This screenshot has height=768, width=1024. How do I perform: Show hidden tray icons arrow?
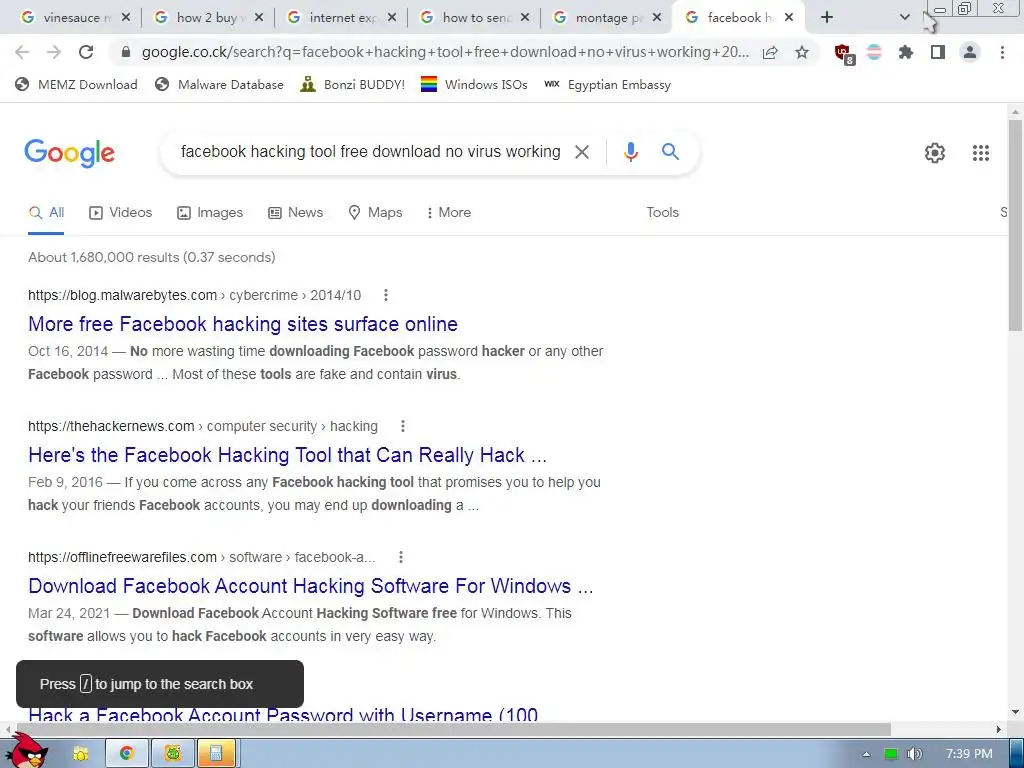tap(866, 754)
